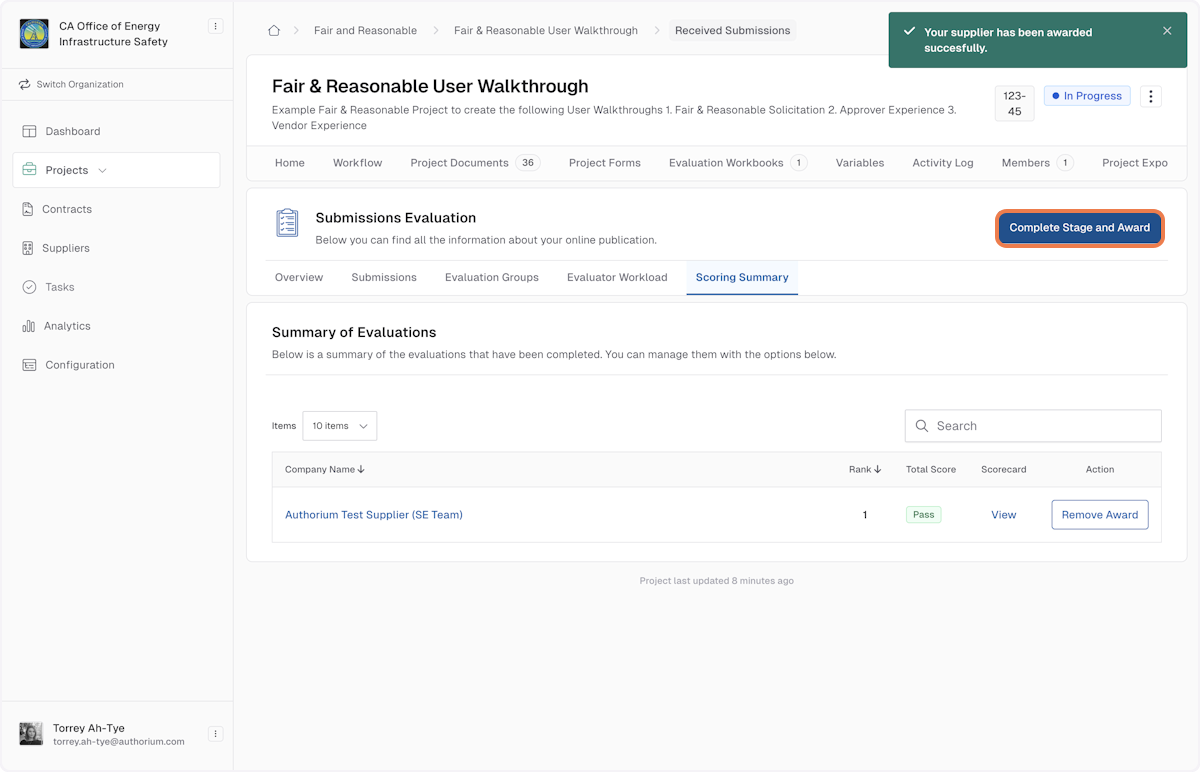Click the Dashboard layout icon
Viewport: 1200px width, 772px height.
point(29,131)
